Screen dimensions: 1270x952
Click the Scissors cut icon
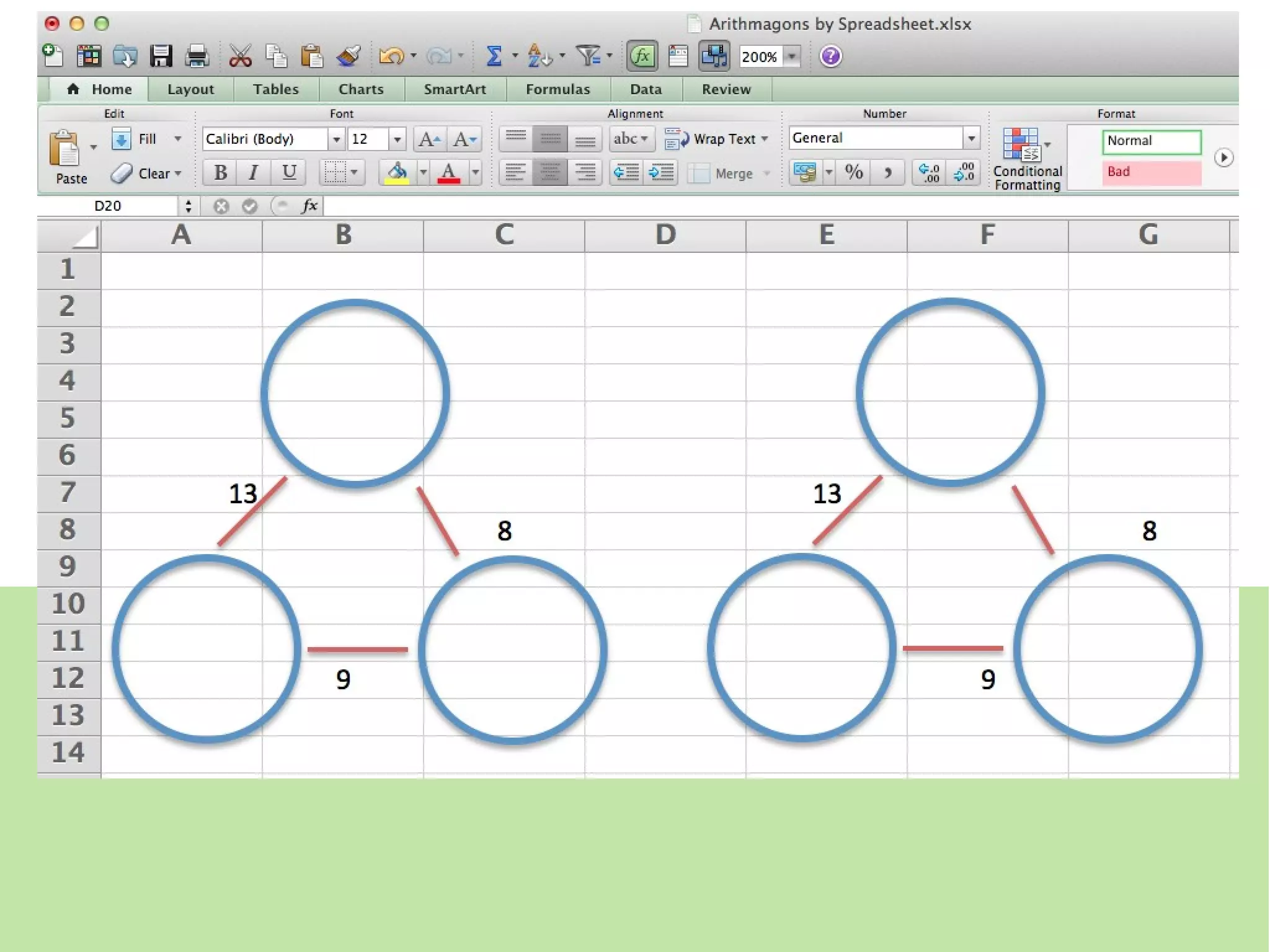[240, 56]
